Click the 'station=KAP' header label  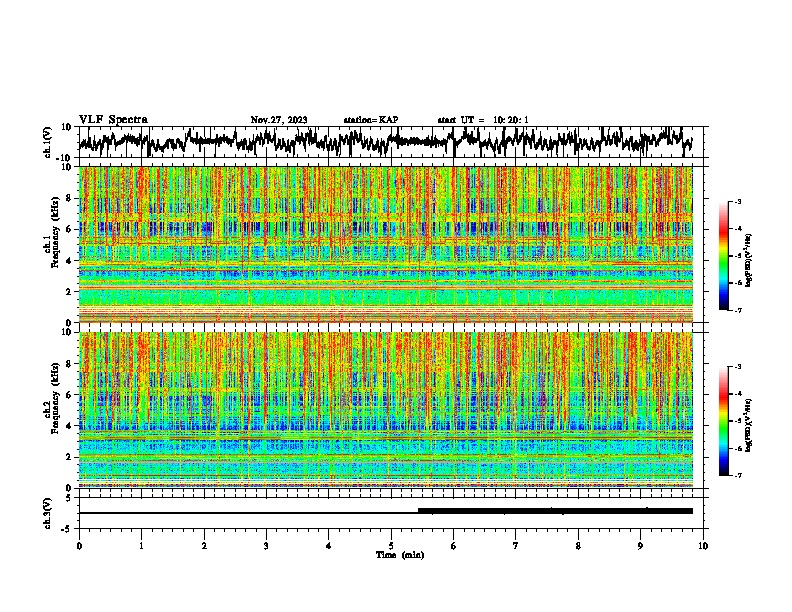(x=371, y=120)
